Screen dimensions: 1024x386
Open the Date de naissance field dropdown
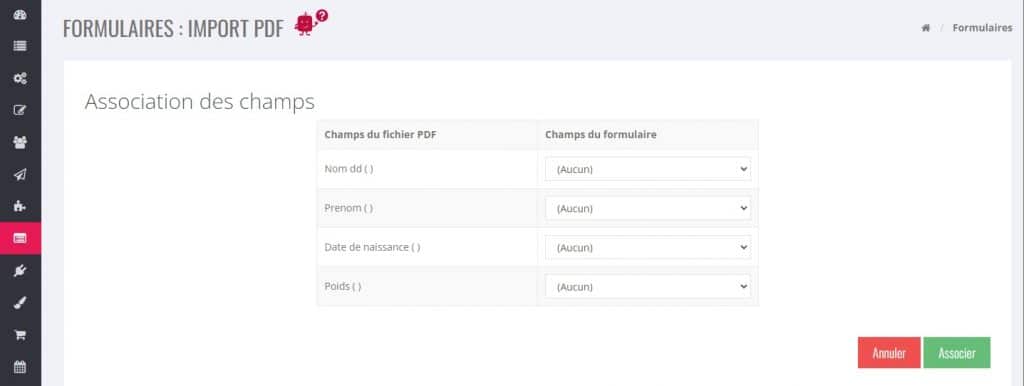(x=648, y=248)
